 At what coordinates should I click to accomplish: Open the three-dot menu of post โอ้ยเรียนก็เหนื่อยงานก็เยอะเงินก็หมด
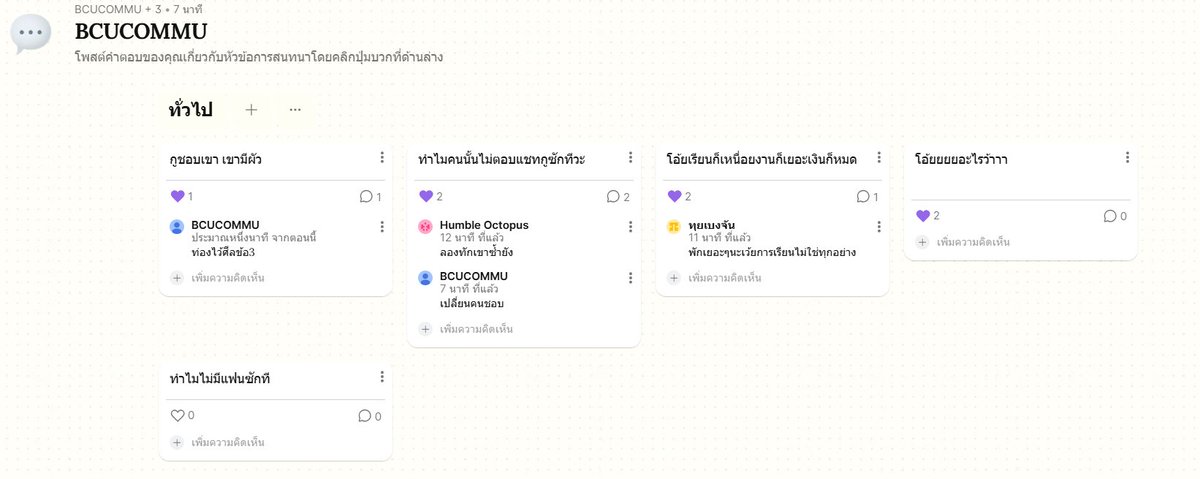coord(878,158)
